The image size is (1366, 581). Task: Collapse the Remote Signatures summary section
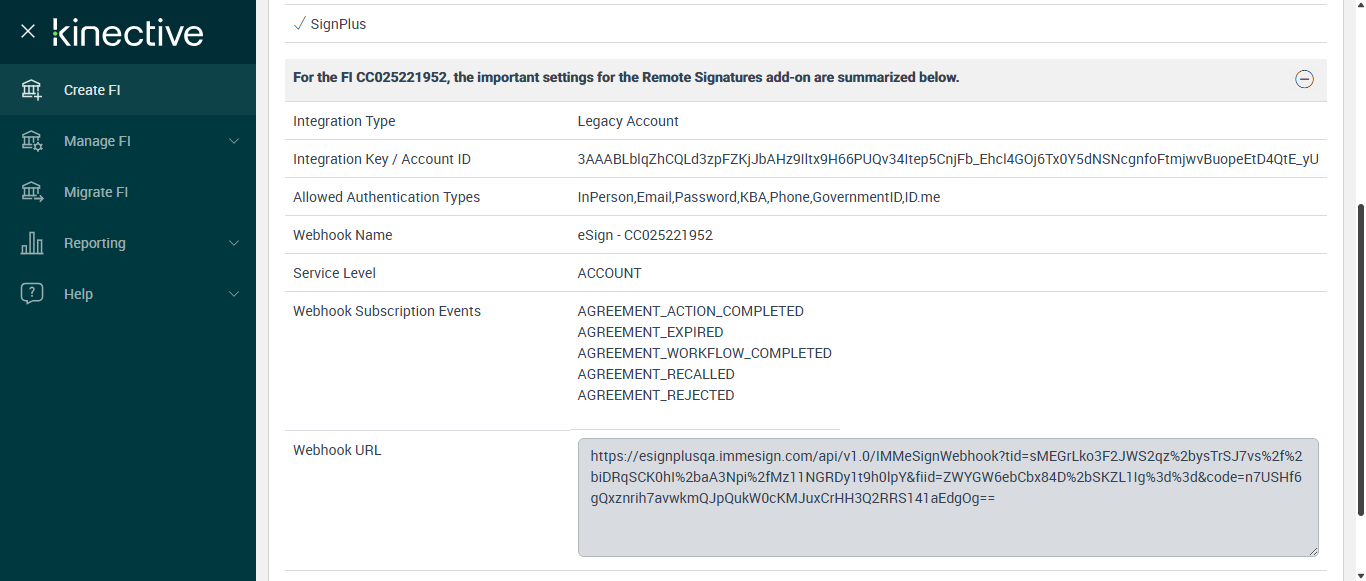click(1304, 79)
